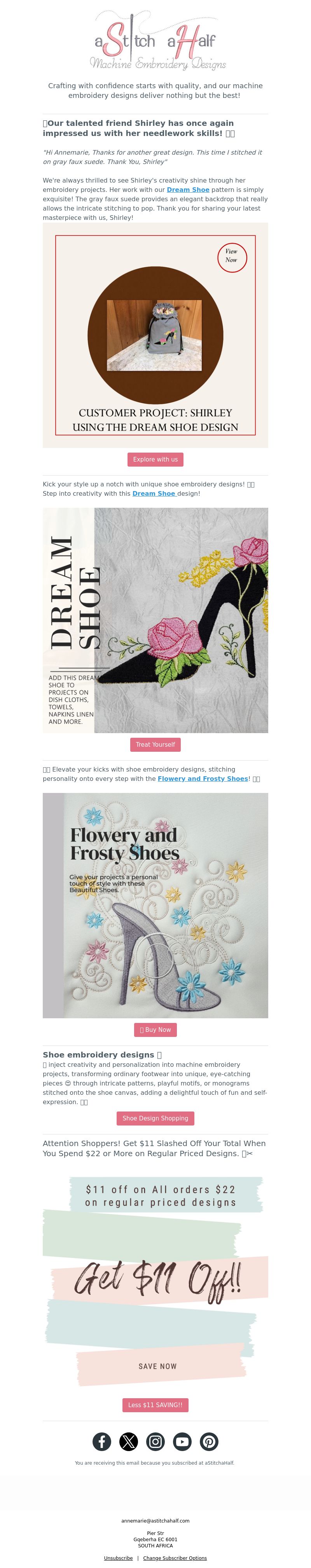Open the Instagram social icon
The image size is (311, 1568).
[155, 1441]
